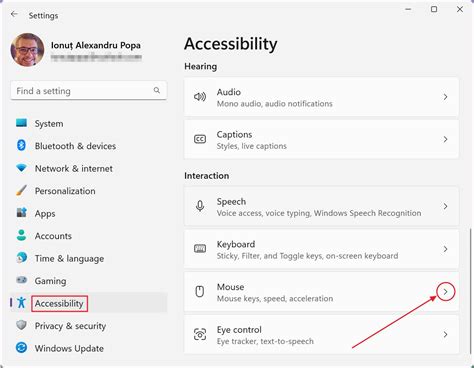Click the Eye control tracker icon
The height and width of the screenshot is (368, 474).
[x=200, y=334]
